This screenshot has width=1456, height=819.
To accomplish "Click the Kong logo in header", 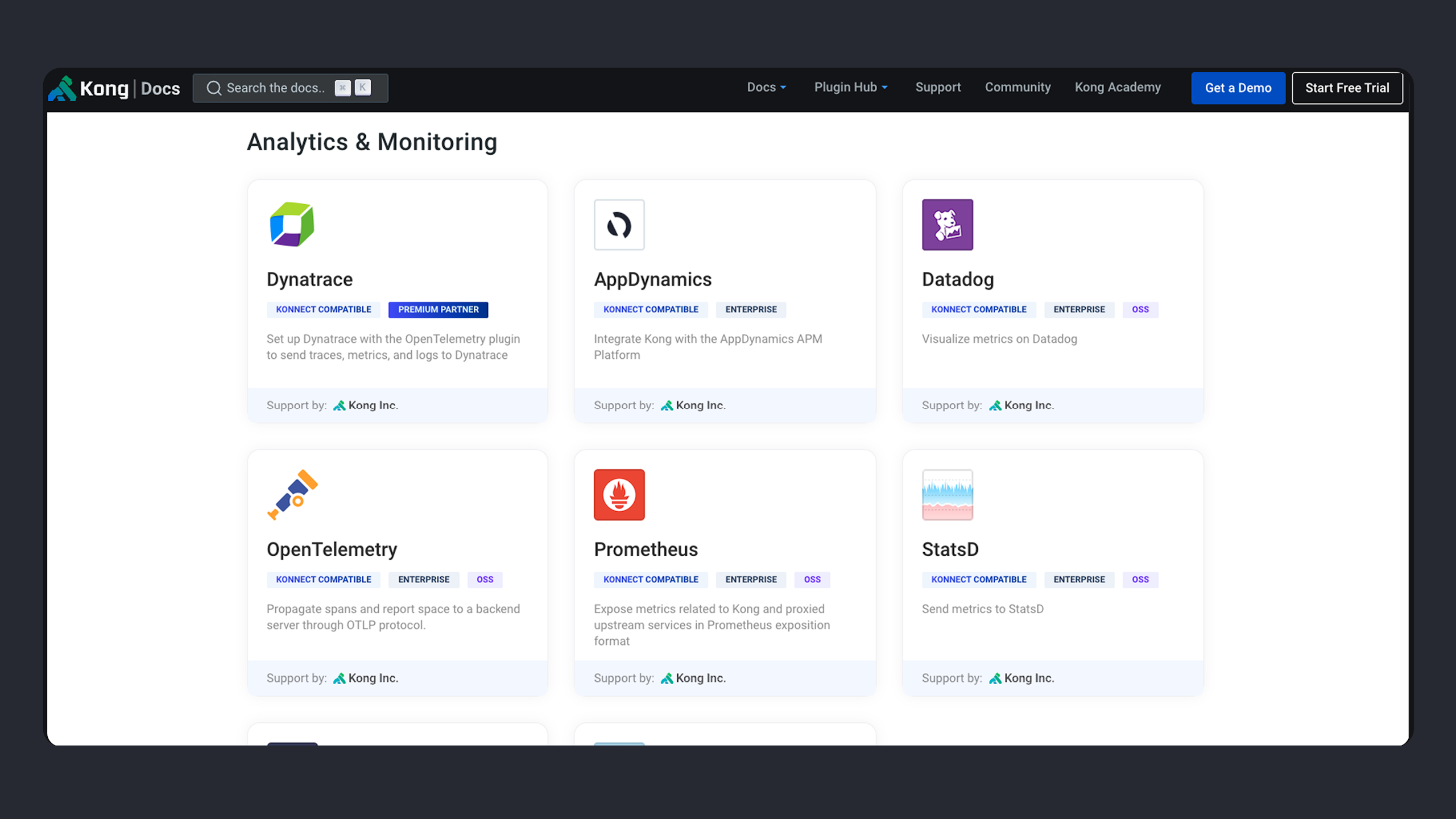I will (89, 88).
